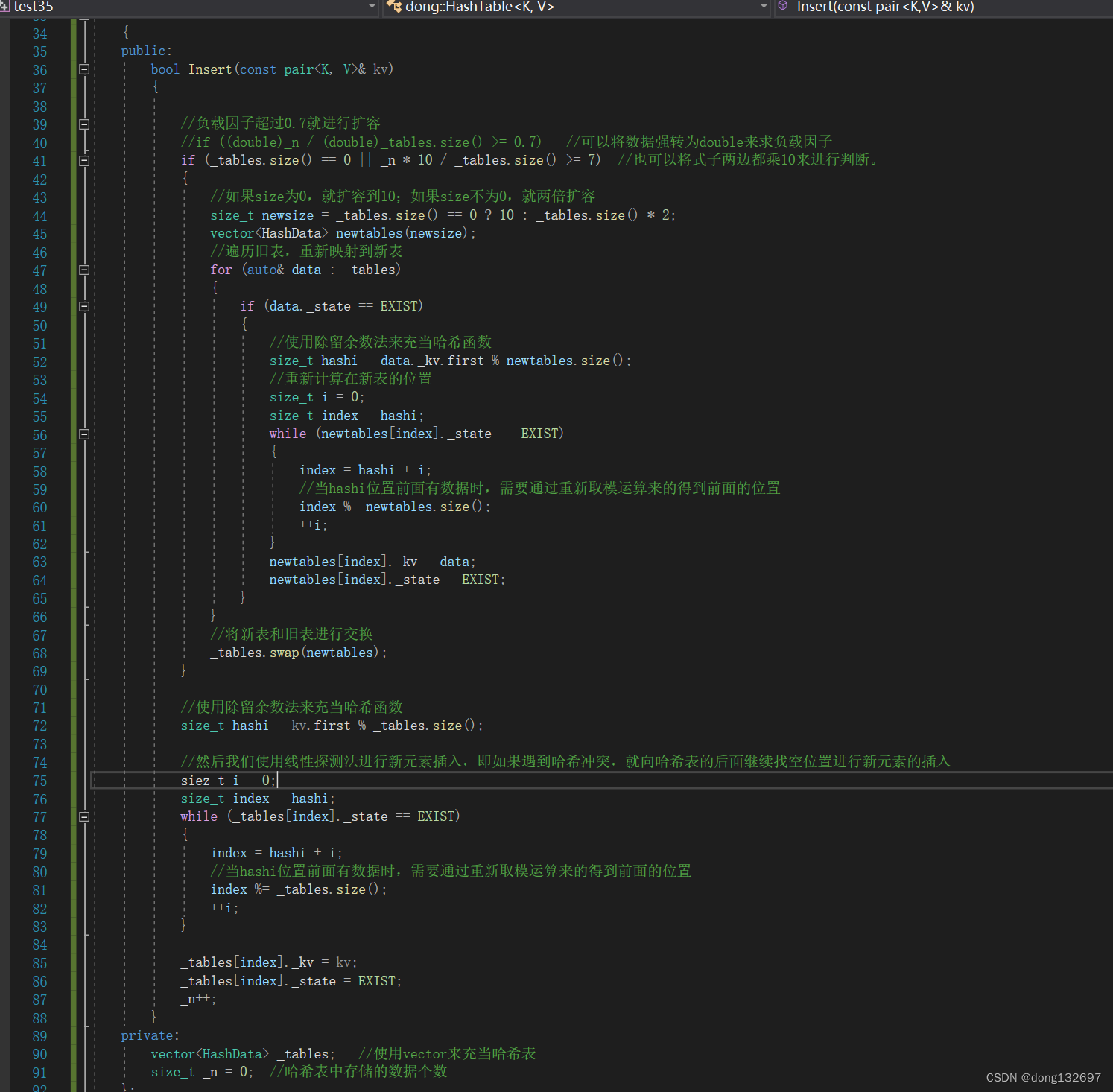Collapse the newtables while loop at line 56
The image size is (1113, 1092).
click(84, 434)
